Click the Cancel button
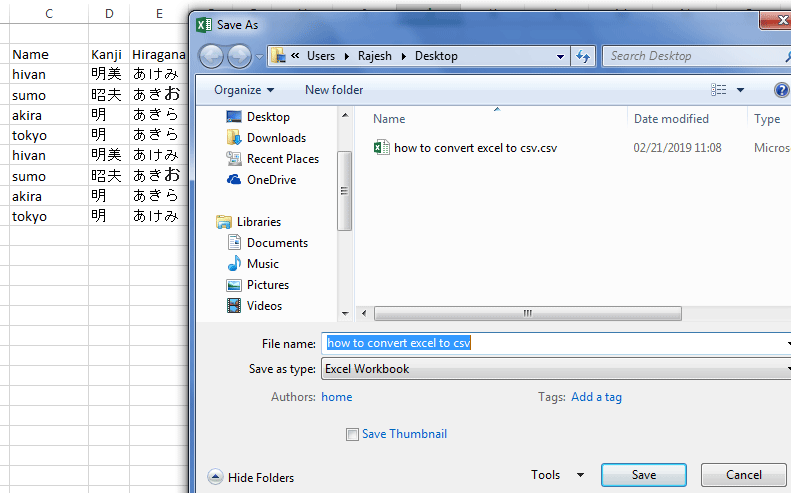Screen dimensions: 791x493 click(743, 475)
